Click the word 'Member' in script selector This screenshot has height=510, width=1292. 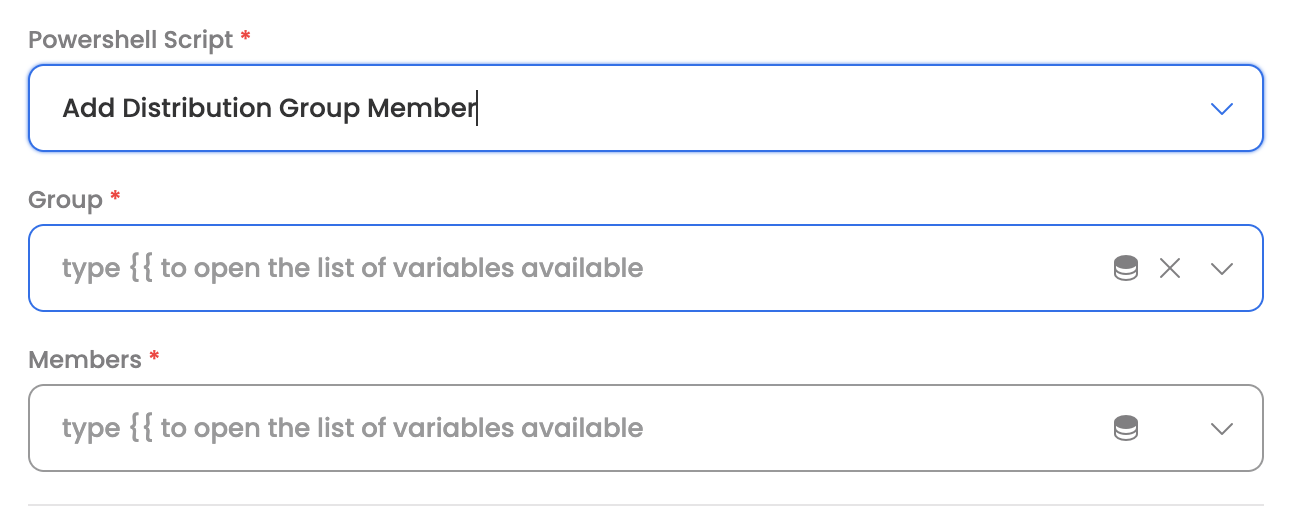point(421,108)
